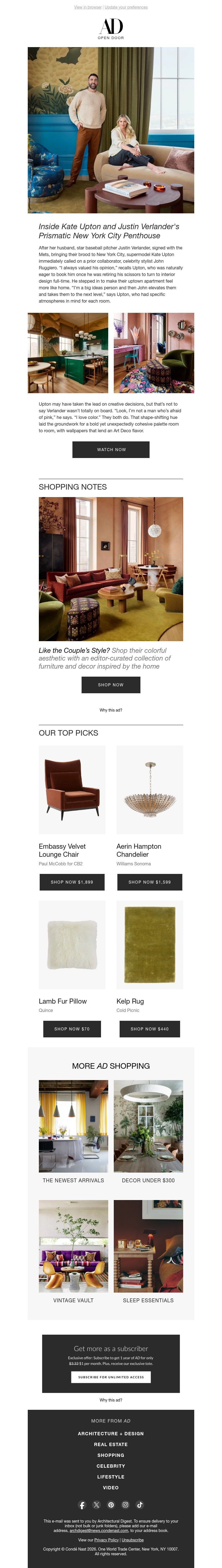This screenshot has width=222, height=1568.
Task: Click the Instagram icon
Action: pos(125,1505)
